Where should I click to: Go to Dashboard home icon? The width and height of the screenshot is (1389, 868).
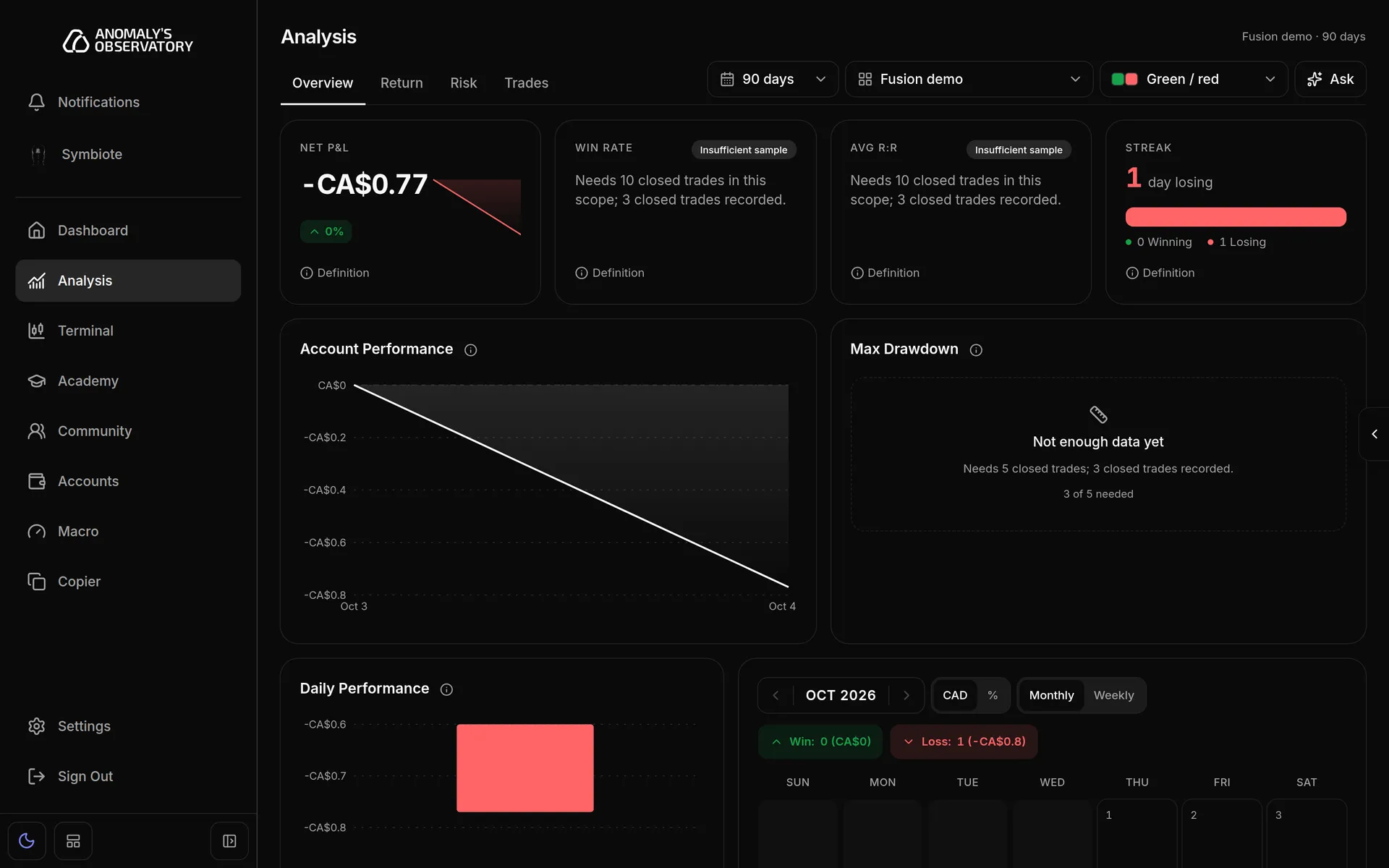(x=36, y=230)
